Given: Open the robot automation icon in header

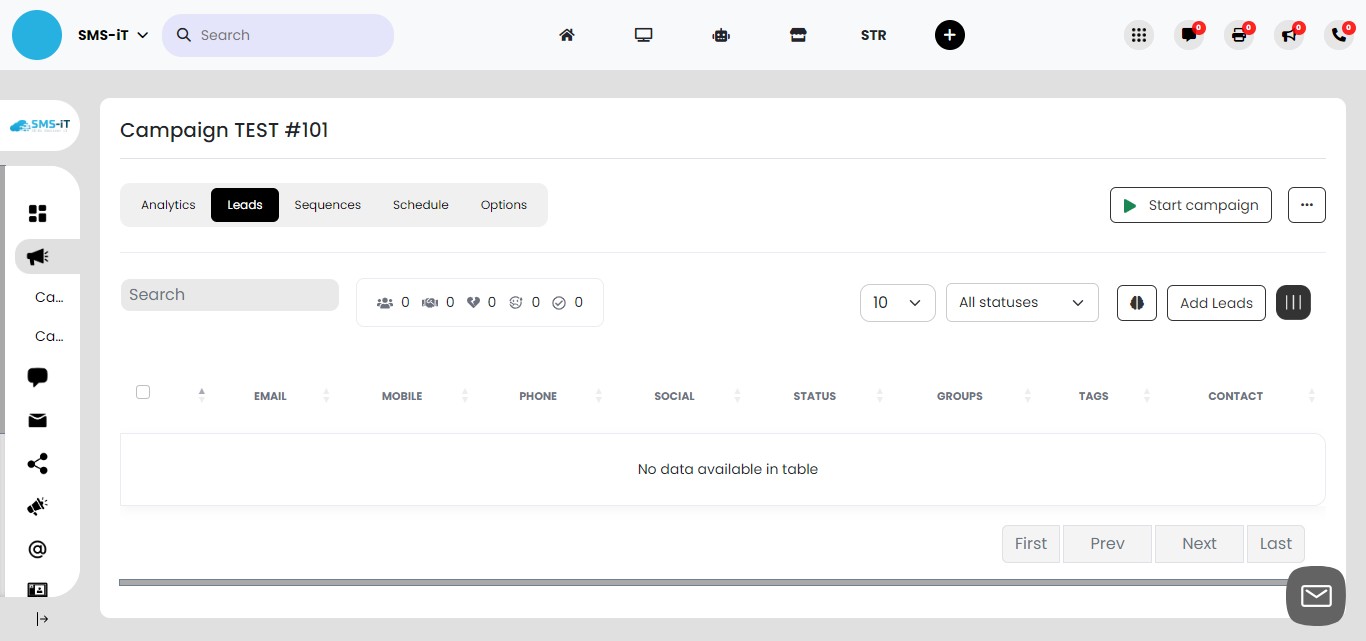Looking at the screenshot, I should point(721,35).
